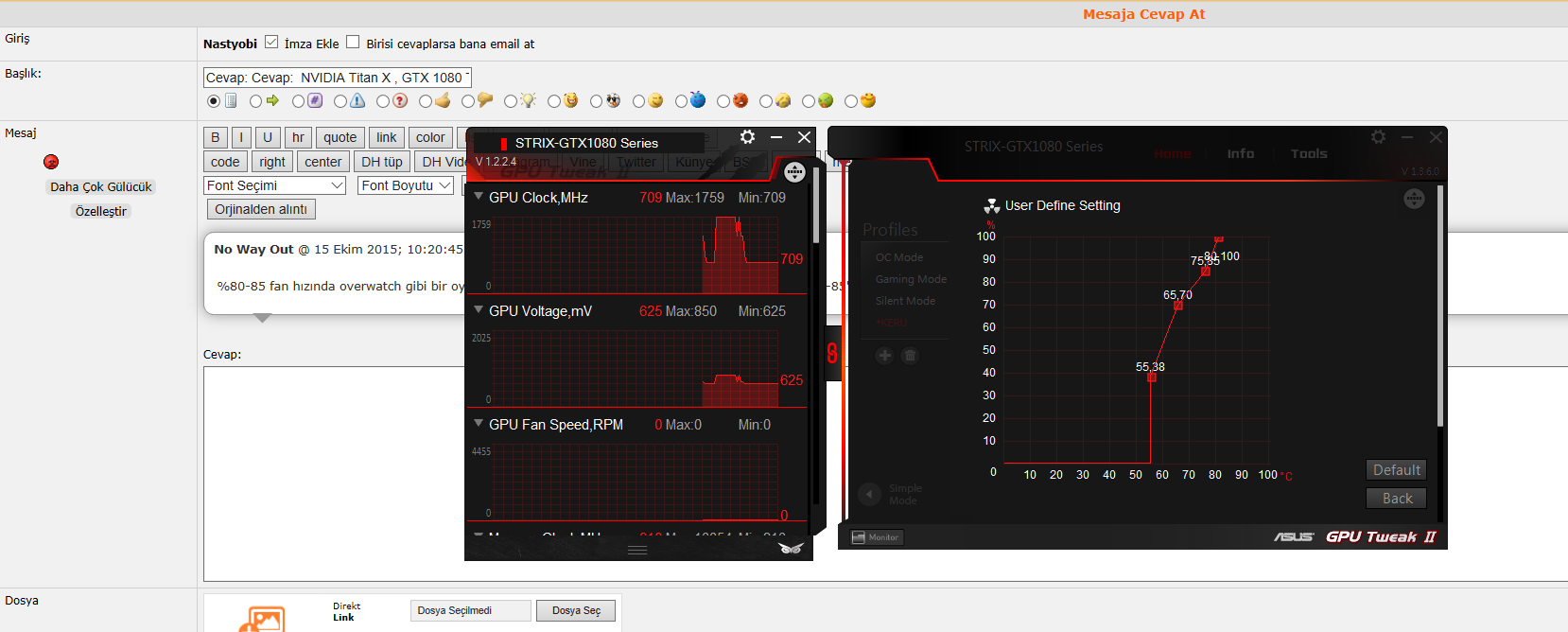Click the Back button in fan settings

pos(1397,499)
